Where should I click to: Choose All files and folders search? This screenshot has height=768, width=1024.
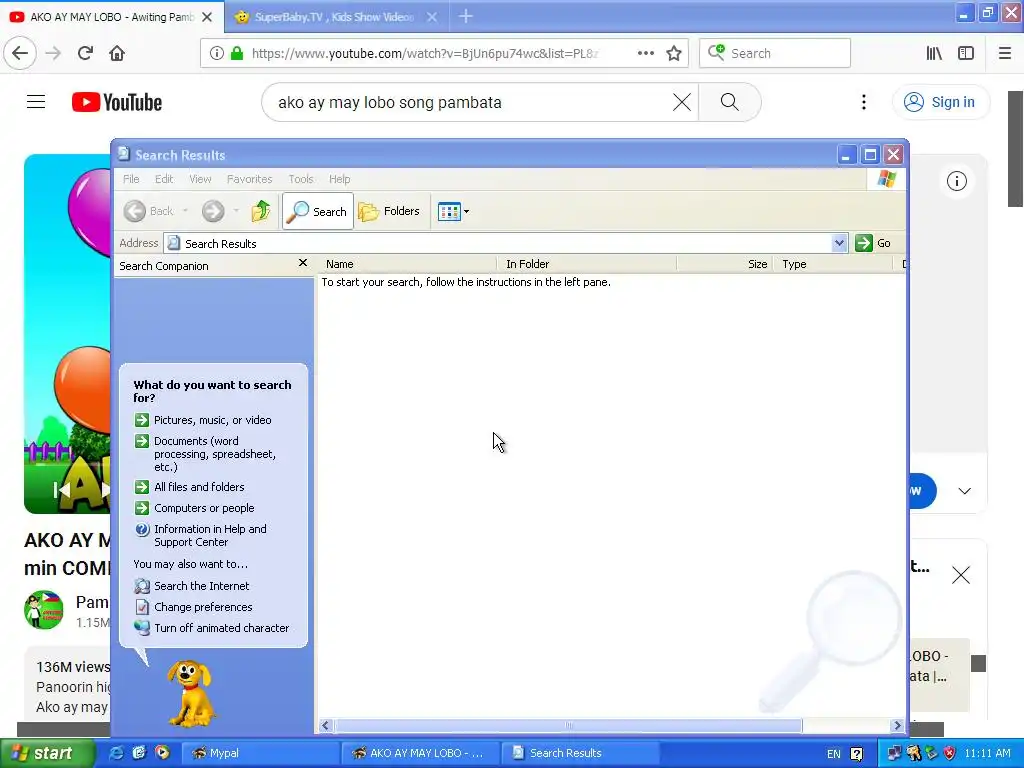pyautogui.click(x=189, y=487)
